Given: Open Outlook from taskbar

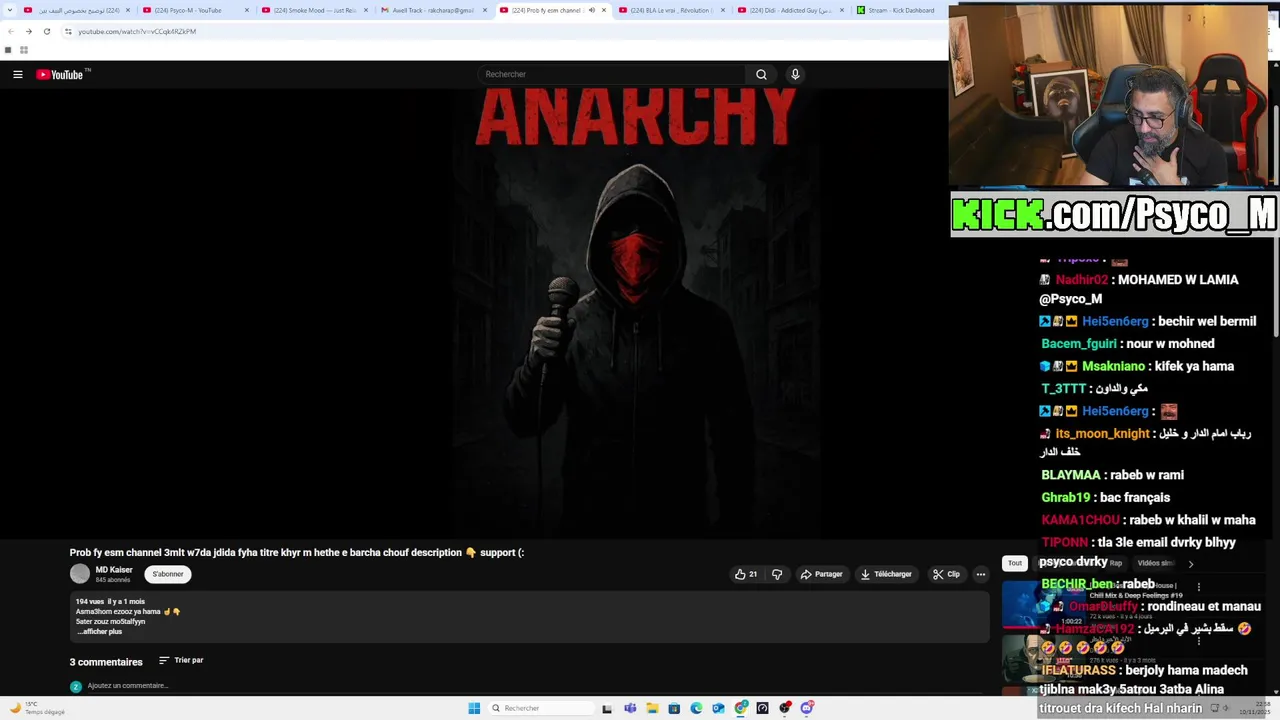Looking at the screenshot, I should tap(718, 708).
